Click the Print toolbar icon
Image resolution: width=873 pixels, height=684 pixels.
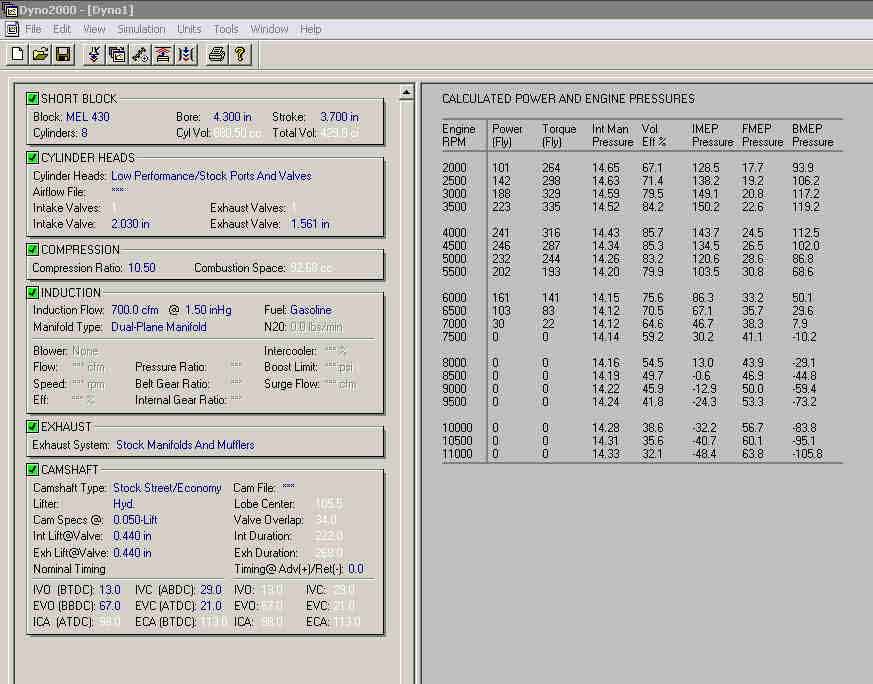tap(216, 54)
